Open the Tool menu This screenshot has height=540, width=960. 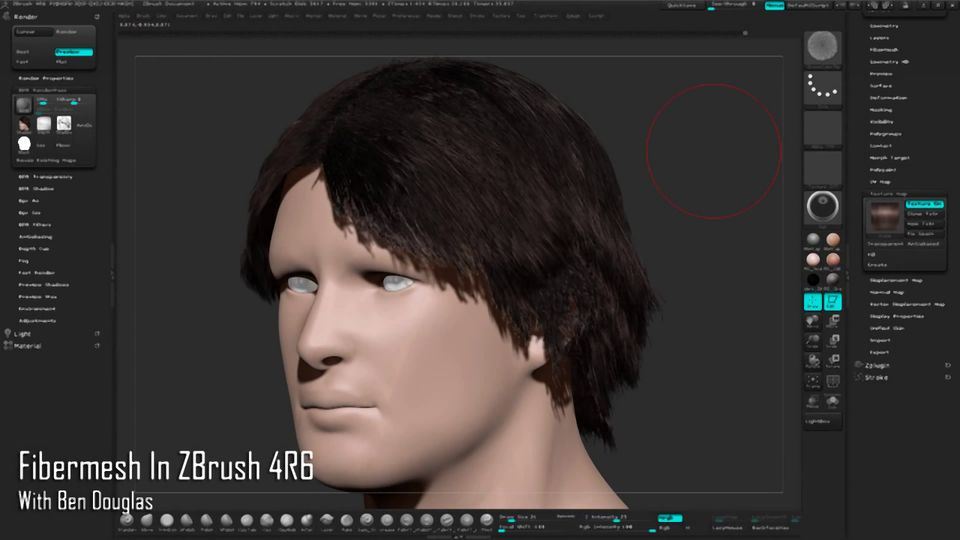[521, 16]
